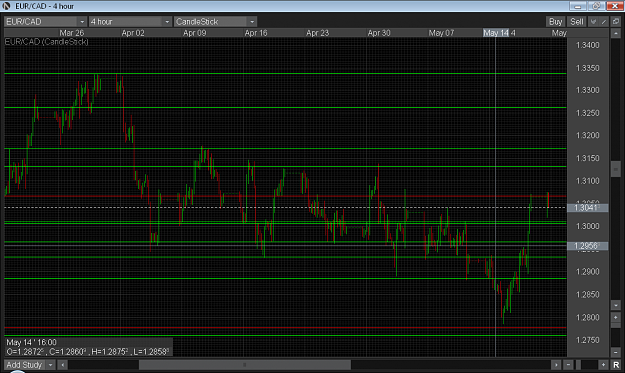Click the 1.3150 price axis label
Viewport: 625px width, 373px height.
point(588,158)
